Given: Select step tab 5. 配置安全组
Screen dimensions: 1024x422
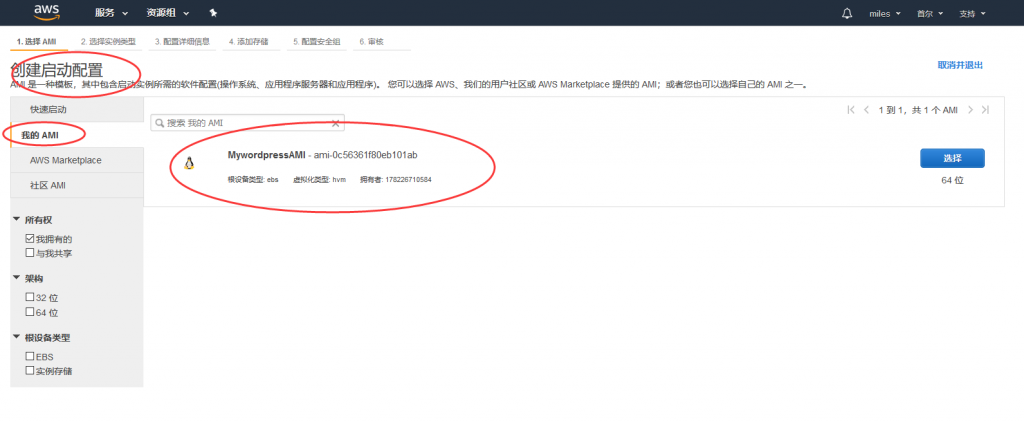Looking at the screenshot, I should click(x=317, y=42).
